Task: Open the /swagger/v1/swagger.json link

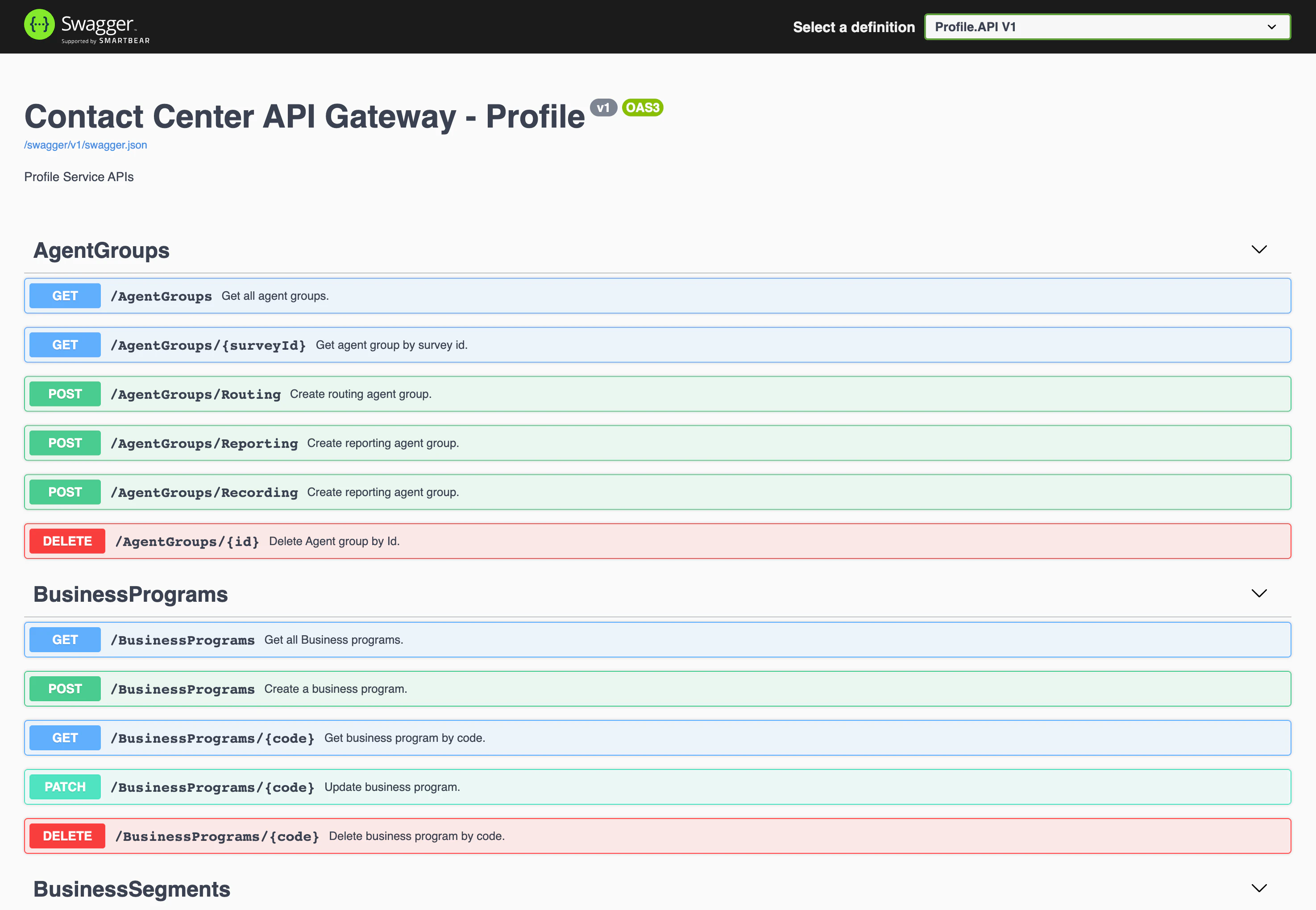Action: (86, 145)
